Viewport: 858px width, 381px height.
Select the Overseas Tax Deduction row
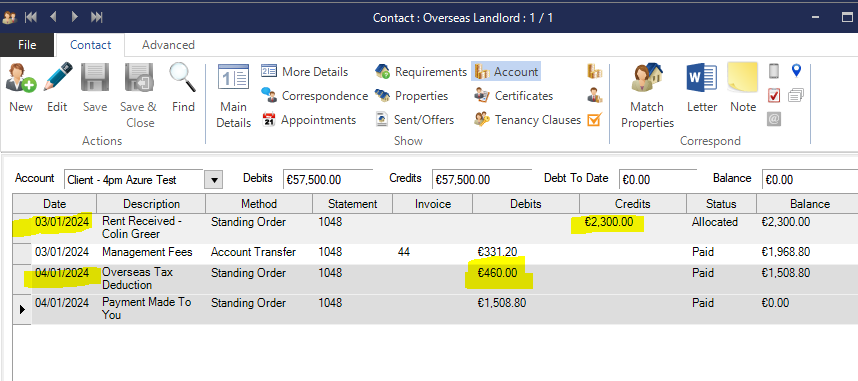(436, 279)
